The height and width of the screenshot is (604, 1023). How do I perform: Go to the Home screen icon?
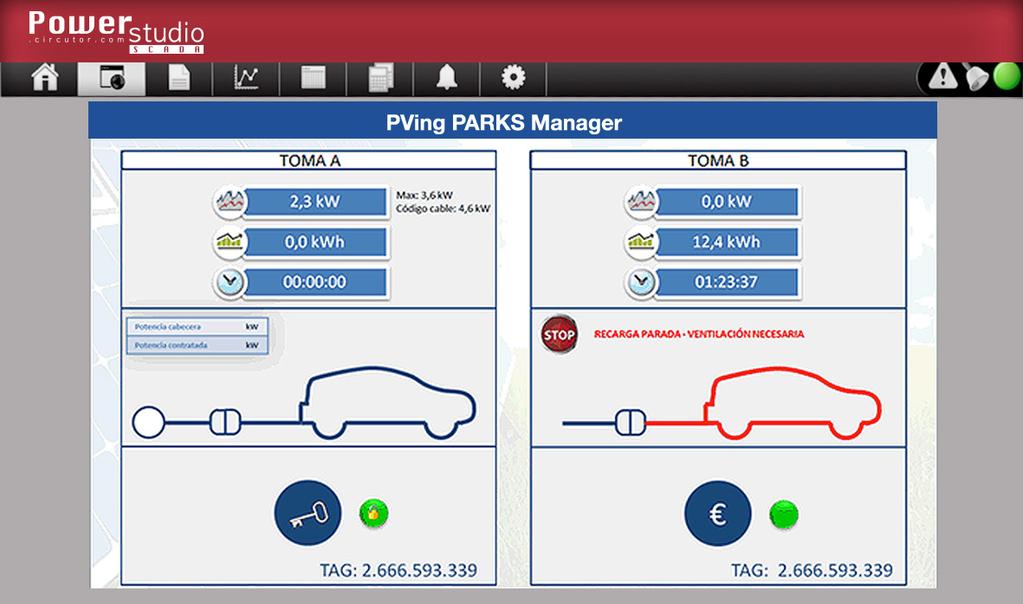(x=45, y=78)
